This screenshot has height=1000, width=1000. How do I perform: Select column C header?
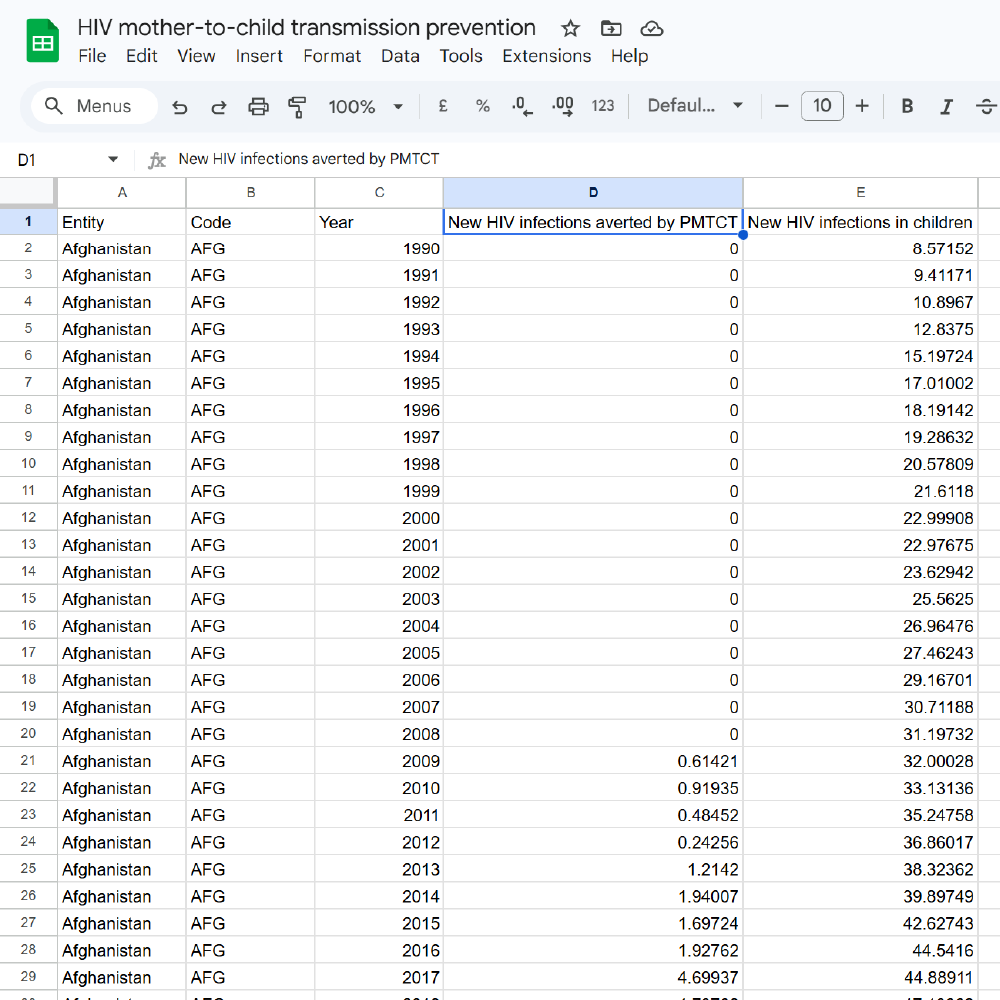[379, 193]
